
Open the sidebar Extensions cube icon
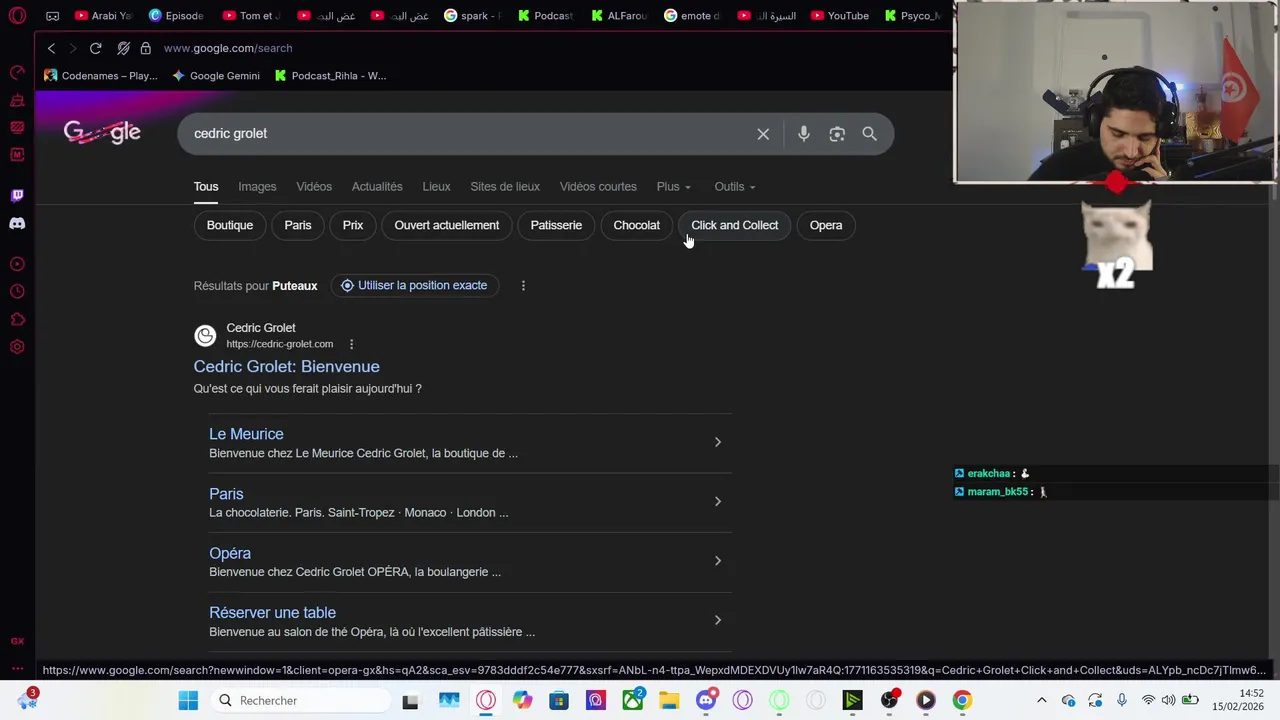point(17,320)
